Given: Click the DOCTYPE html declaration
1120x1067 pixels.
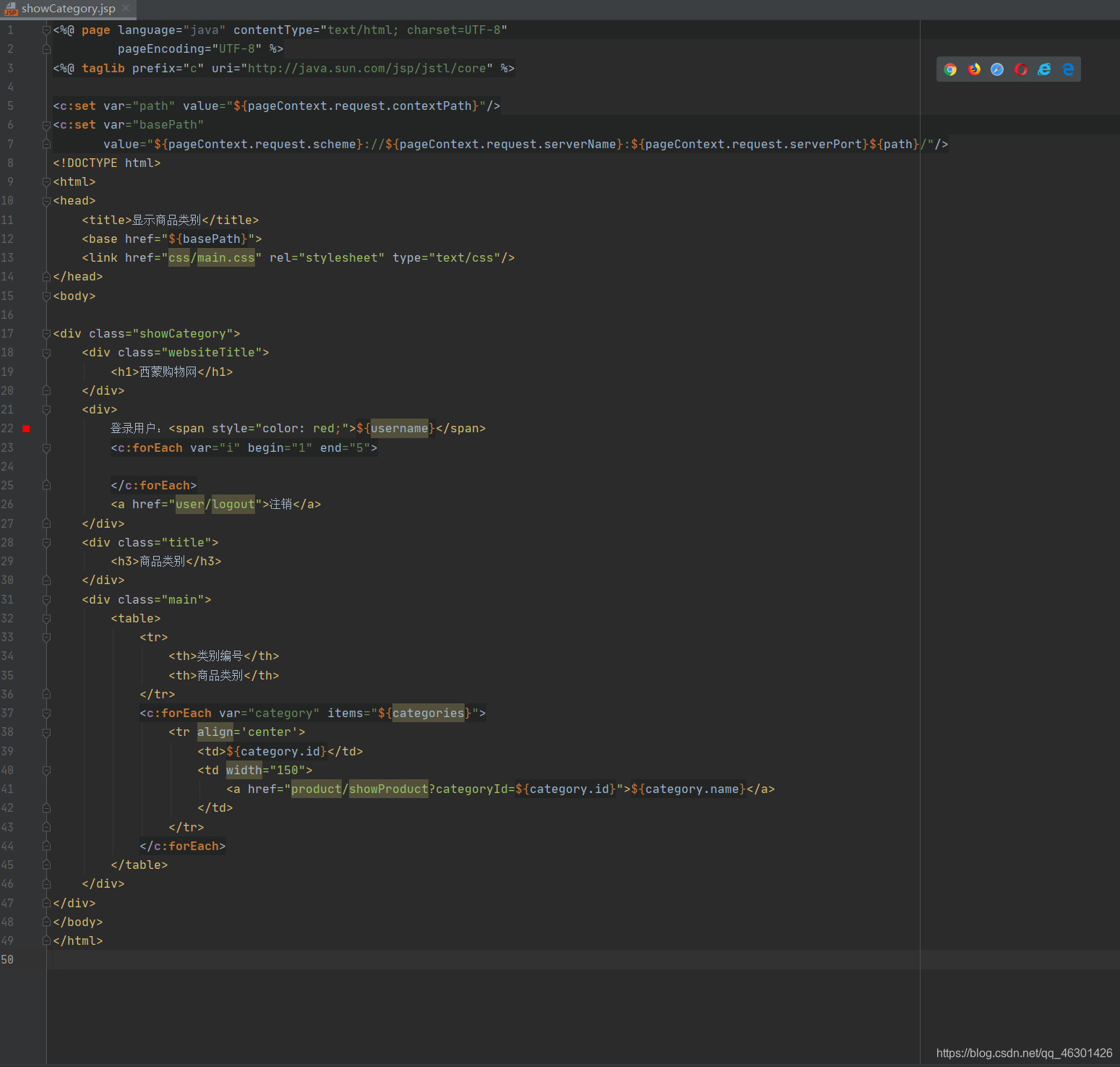Looking at the screenshot, I should 107,163.
